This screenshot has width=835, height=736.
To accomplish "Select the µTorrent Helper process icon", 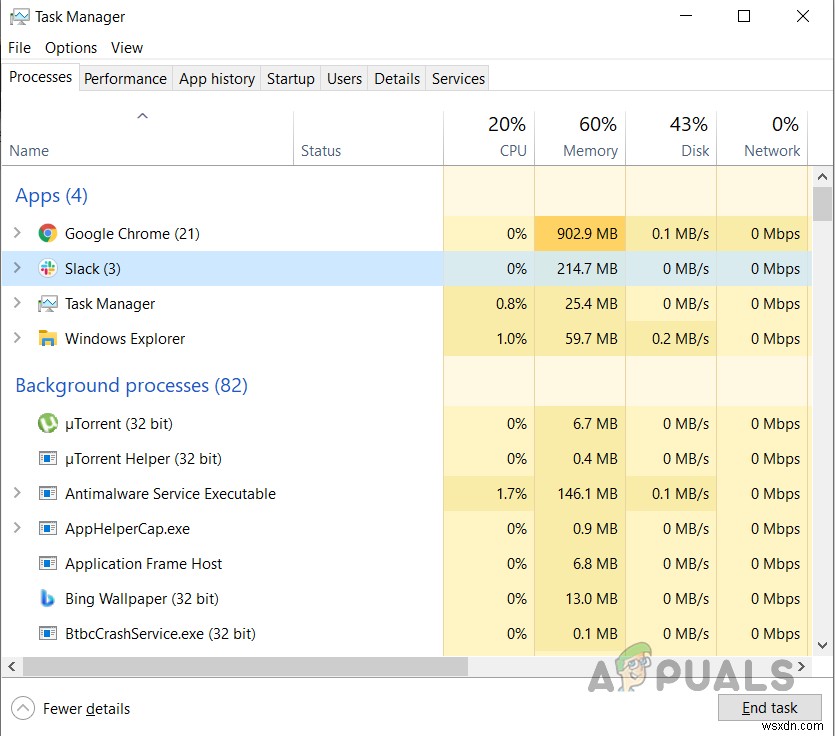I will tap(47, 458).
